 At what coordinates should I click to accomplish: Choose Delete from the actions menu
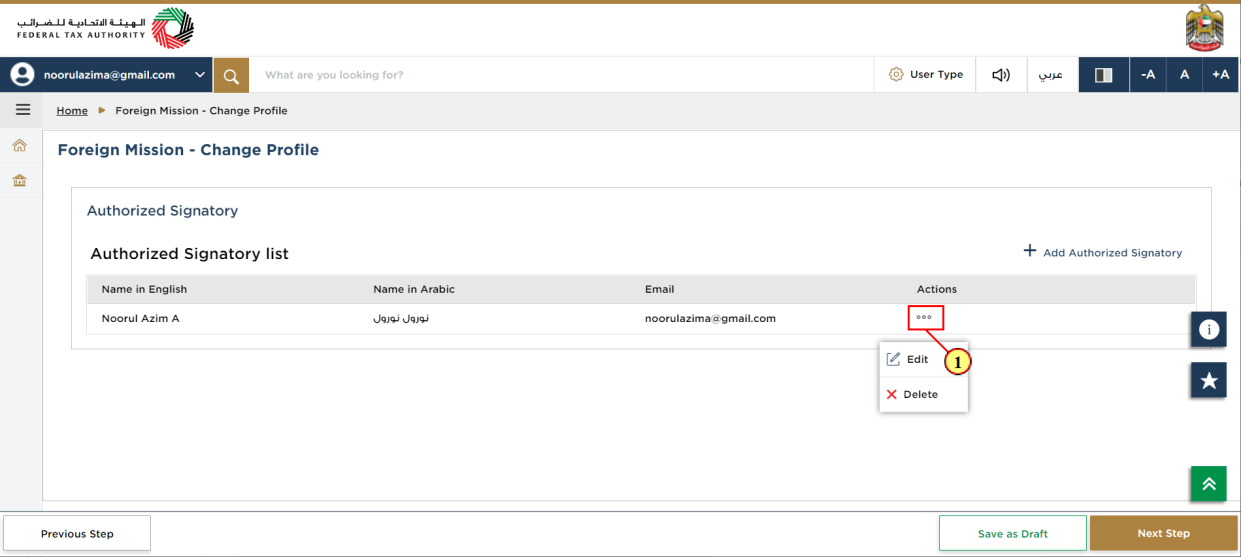coord(912,394)
